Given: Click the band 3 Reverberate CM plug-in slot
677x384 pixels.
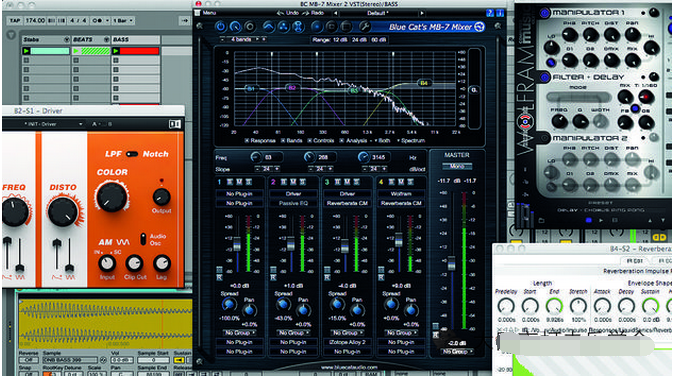Looking at the screenshot, I should 347,203.
